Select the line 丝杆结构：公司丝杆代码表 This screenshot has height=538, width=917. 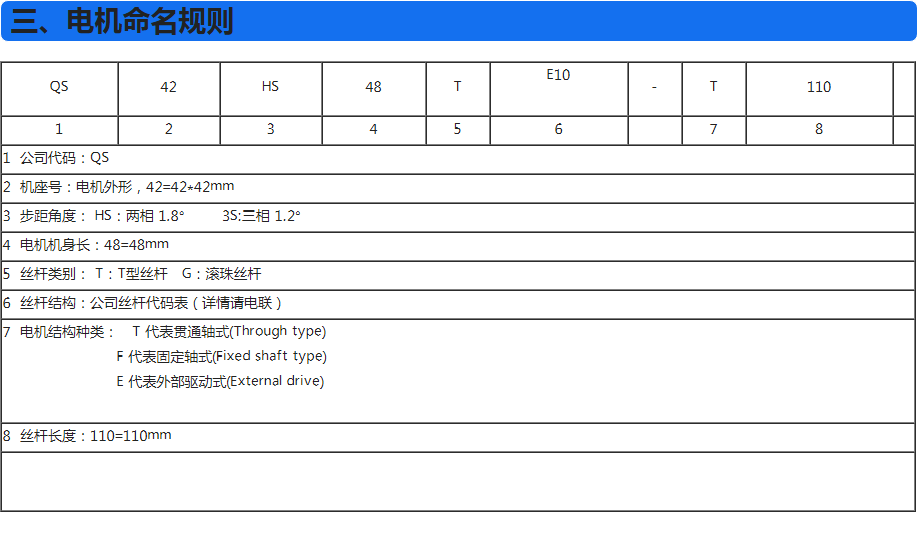coord(151,303)
